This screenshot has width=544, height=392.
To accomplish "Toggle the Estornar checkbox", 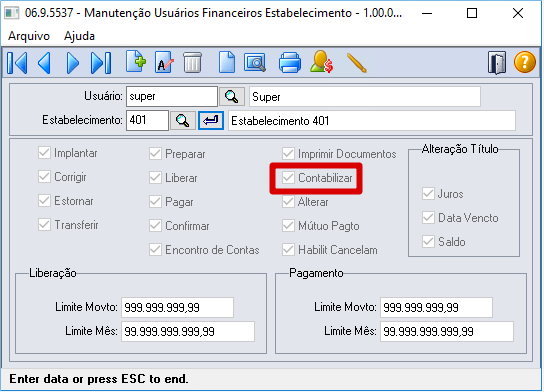I will (x=44, y=201).
